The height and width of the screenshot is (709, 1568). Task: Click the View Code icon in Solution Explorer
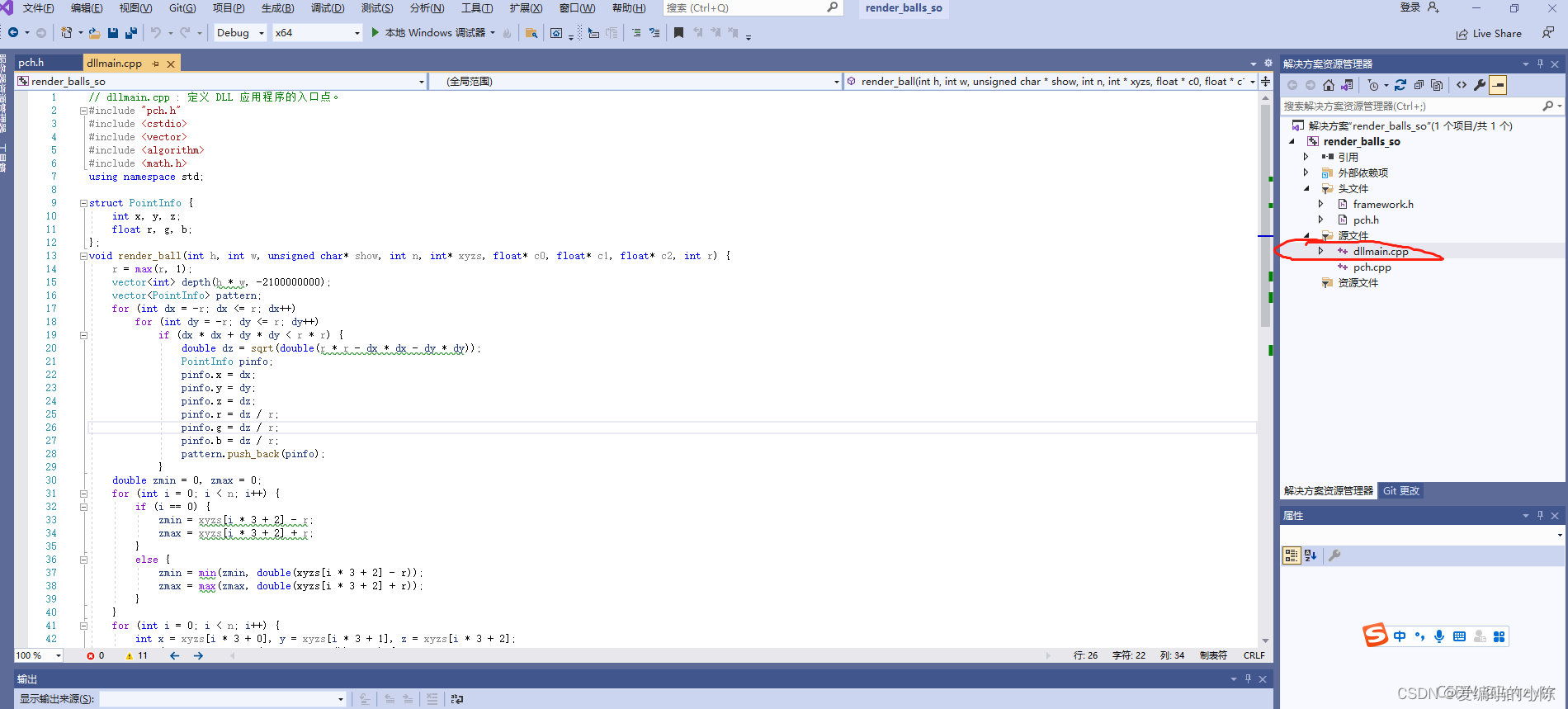pyautogui.click(x=1462, y=85)
